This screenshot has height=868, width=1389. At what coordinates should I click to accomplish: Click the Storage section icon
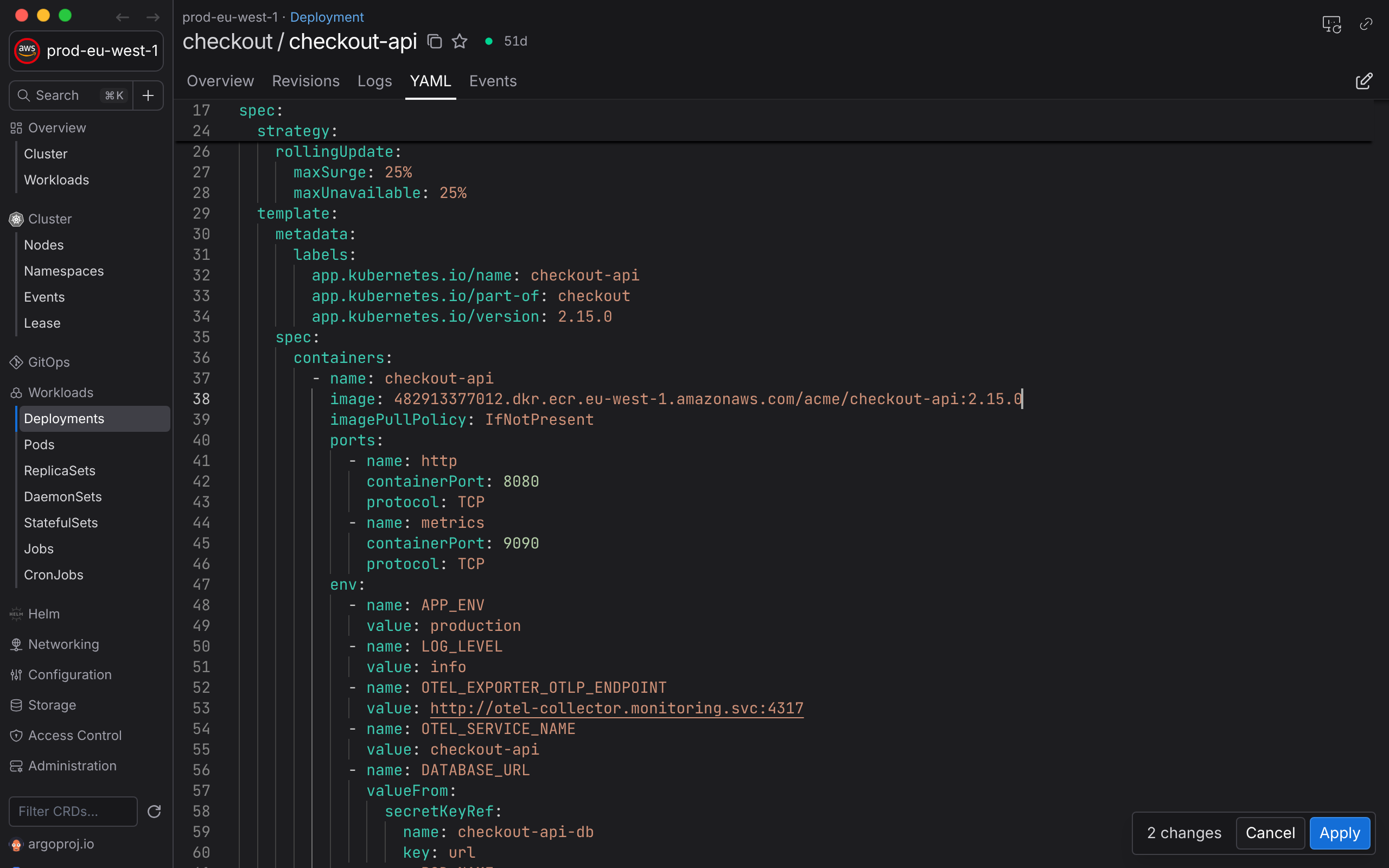pos(16,705)
